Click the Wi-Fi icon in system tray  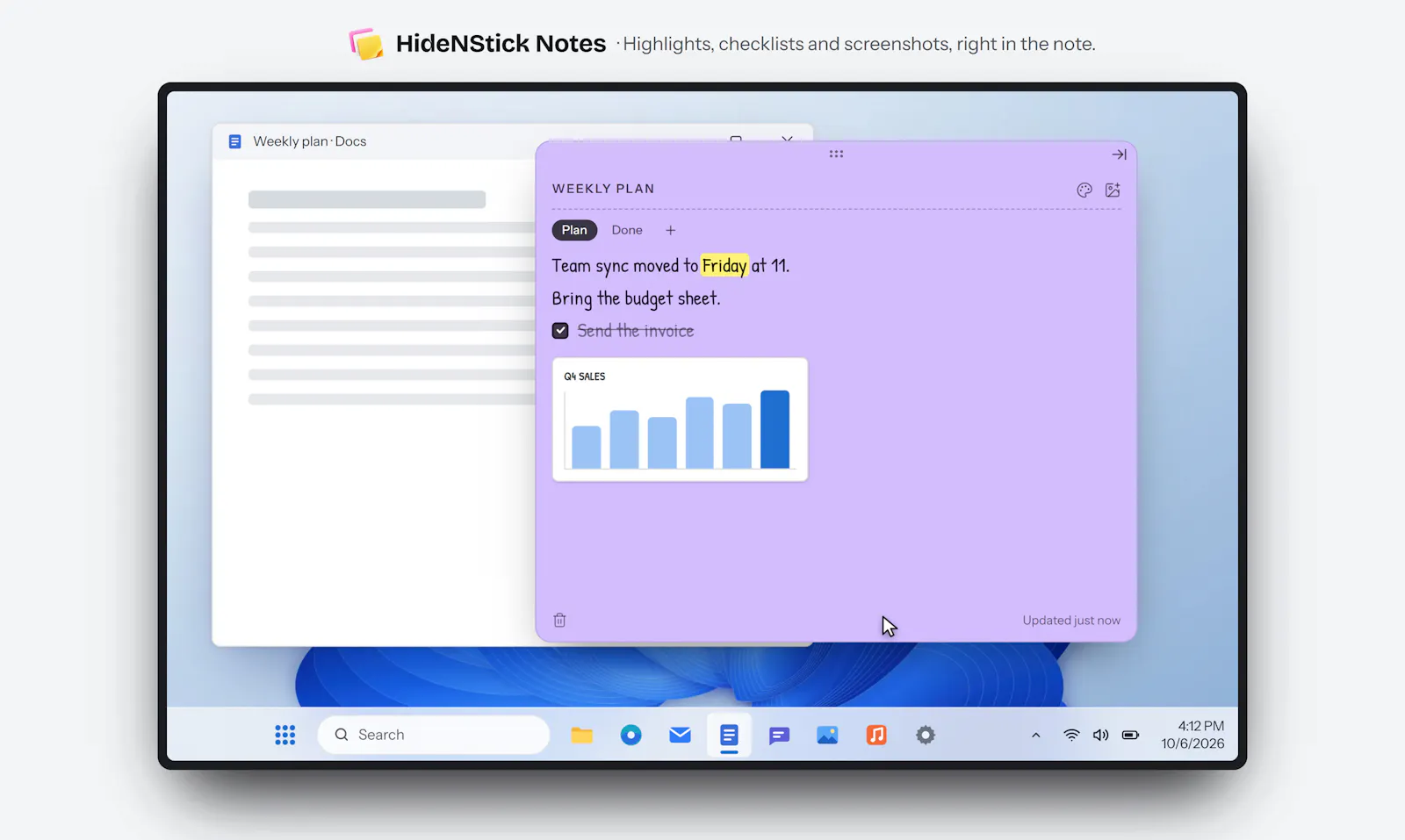point(1071,735)
